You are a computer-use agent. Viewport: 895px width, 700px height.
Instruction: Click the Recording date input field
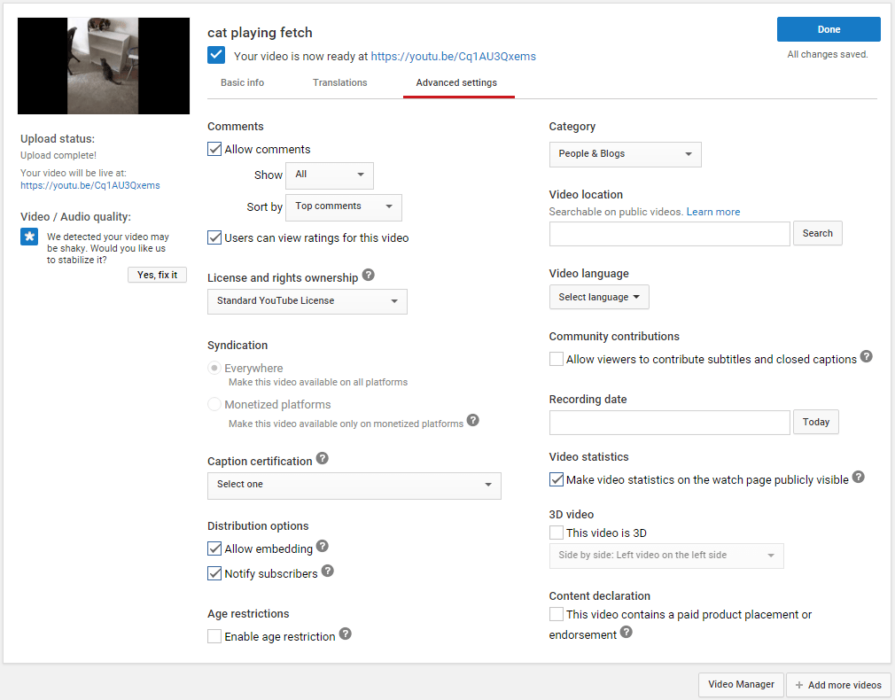pyautogui.click(x=668, y=422)
